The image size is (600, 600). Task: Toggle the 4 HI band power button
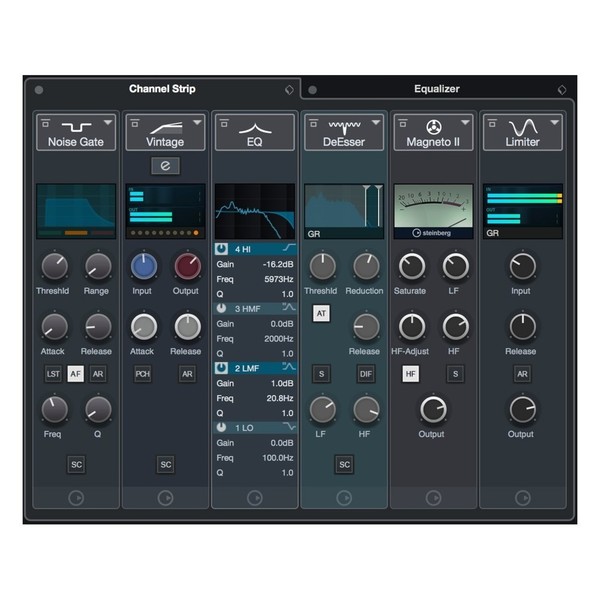click(x=221, y=249)
